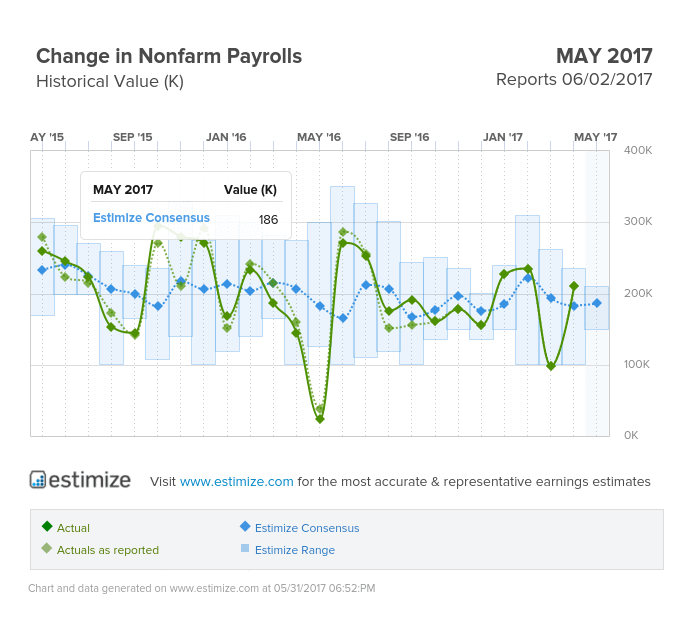This screenshot has width=685, height=620.
Task: Click the 0K y-axis label
Action: pyautogui.click(x=631, y=435)
